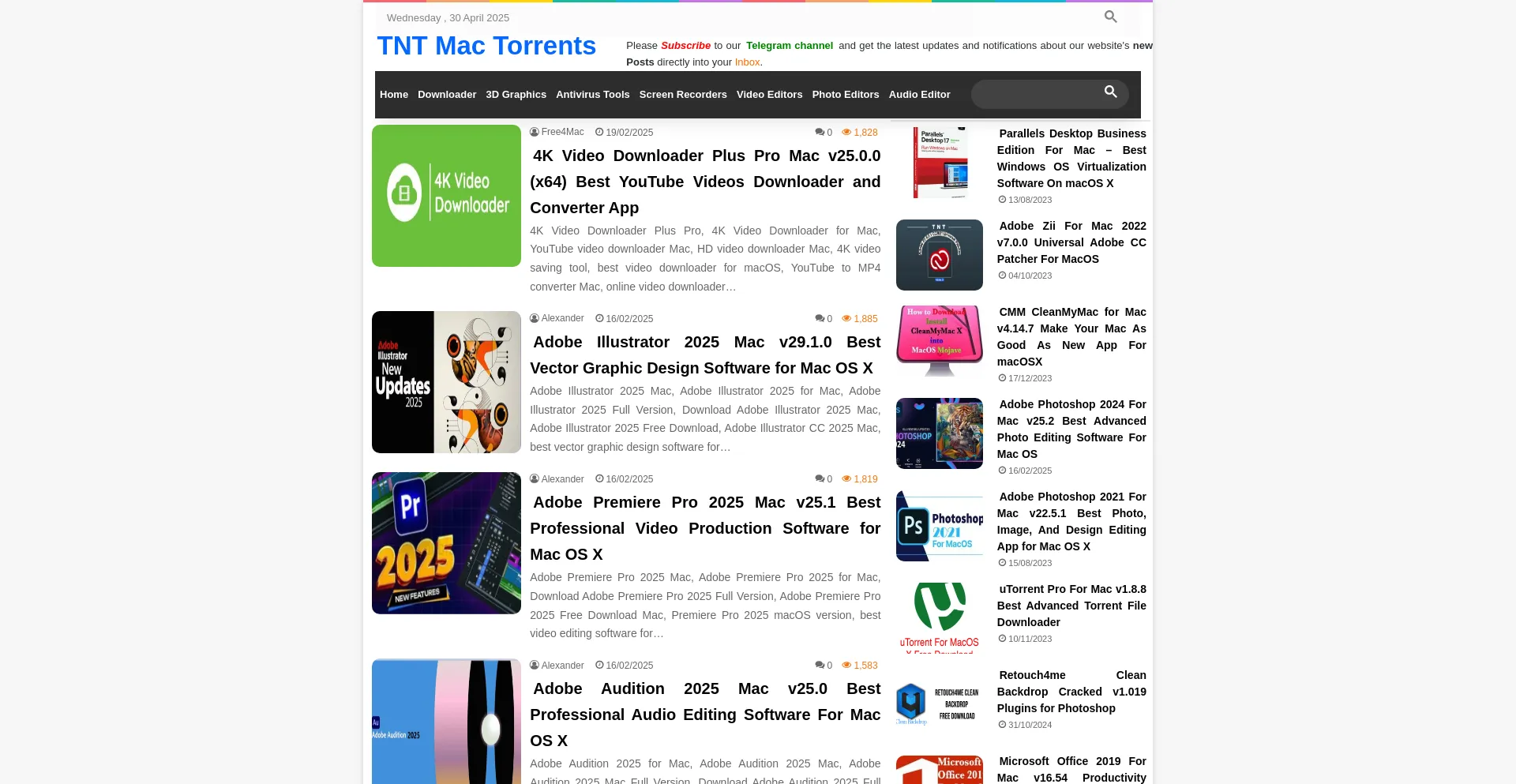Screen dimensions: 1516x784
Task: Click author Free4Mac on the 4K Downloader post
Action: 562,132
